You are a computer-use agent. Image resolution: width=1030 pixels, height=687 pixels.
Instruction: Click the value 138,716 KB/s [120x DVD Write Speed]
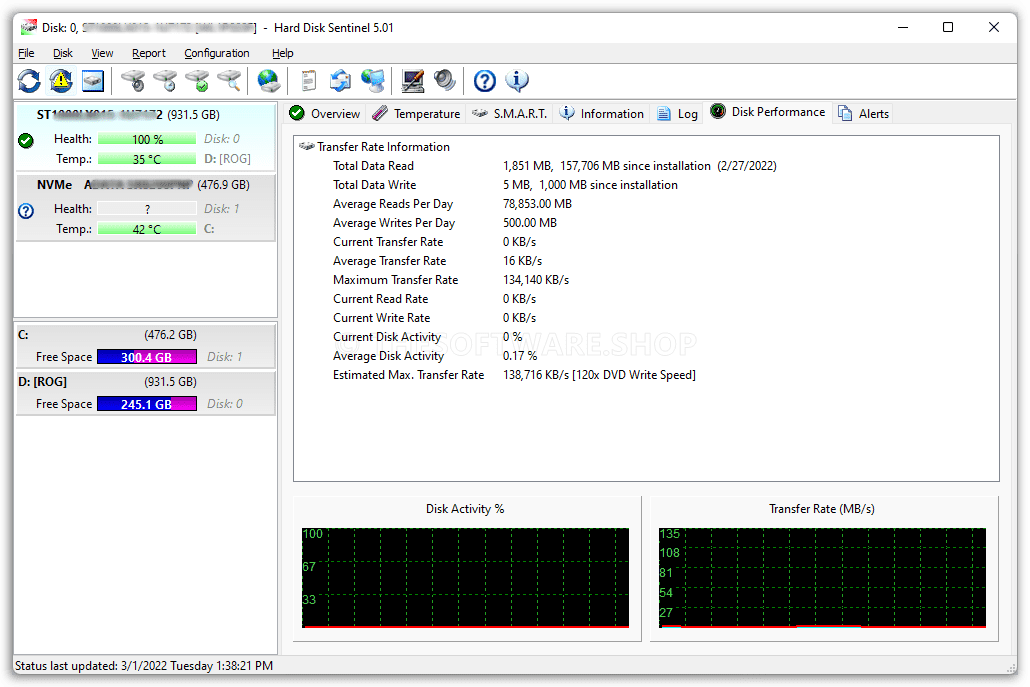[599, 376]
